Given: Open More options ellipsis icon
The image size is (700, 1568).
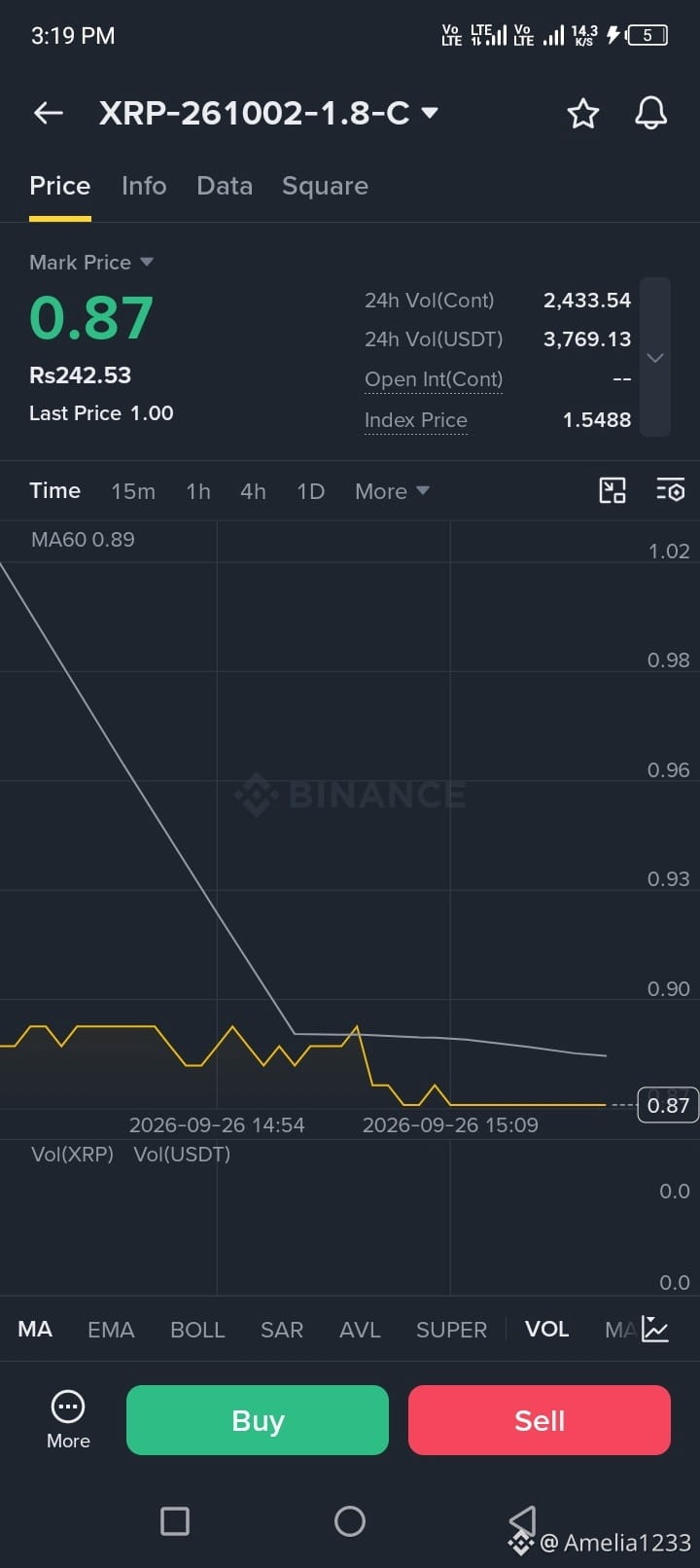Looking at the screenshot, I should tap(68, 1420).
